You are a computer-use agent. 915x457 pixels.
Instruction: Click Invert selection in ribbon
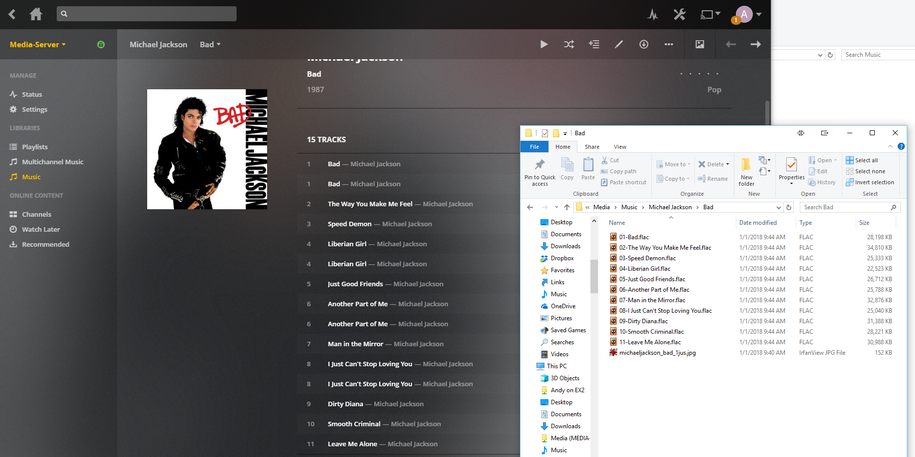click(869, 182)
